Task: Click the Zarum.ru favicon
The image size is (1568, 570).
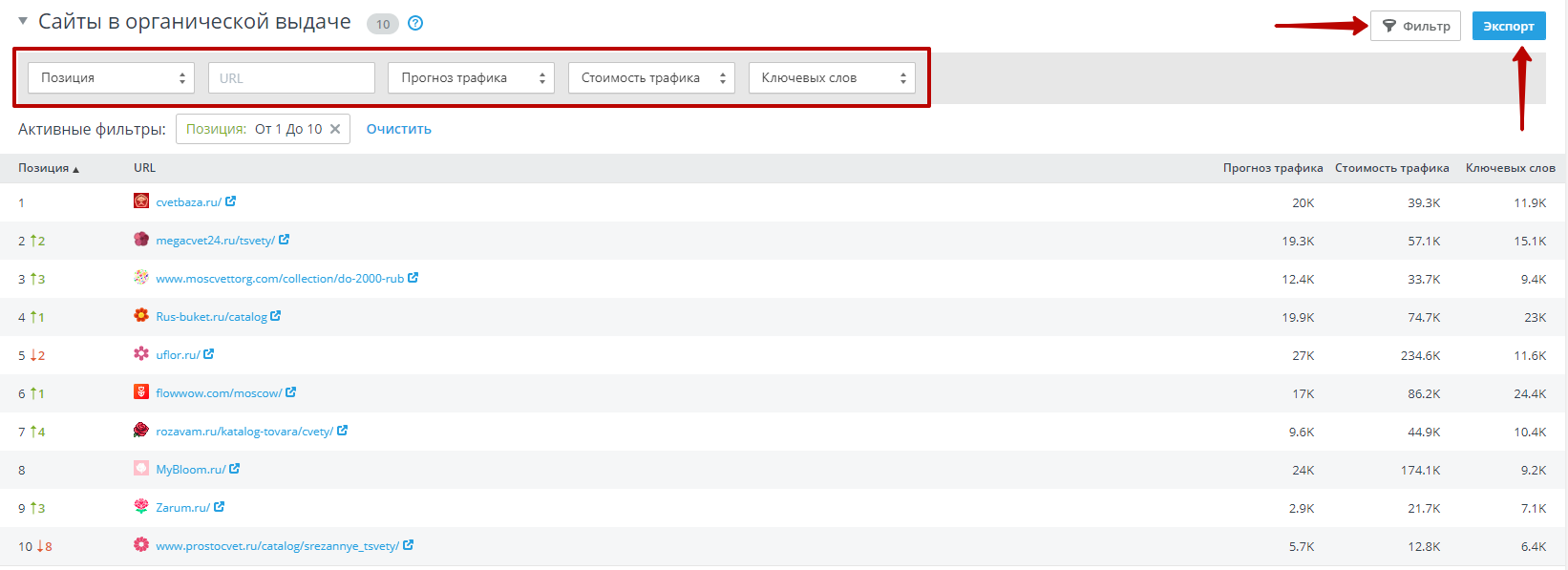Action: 141,506
